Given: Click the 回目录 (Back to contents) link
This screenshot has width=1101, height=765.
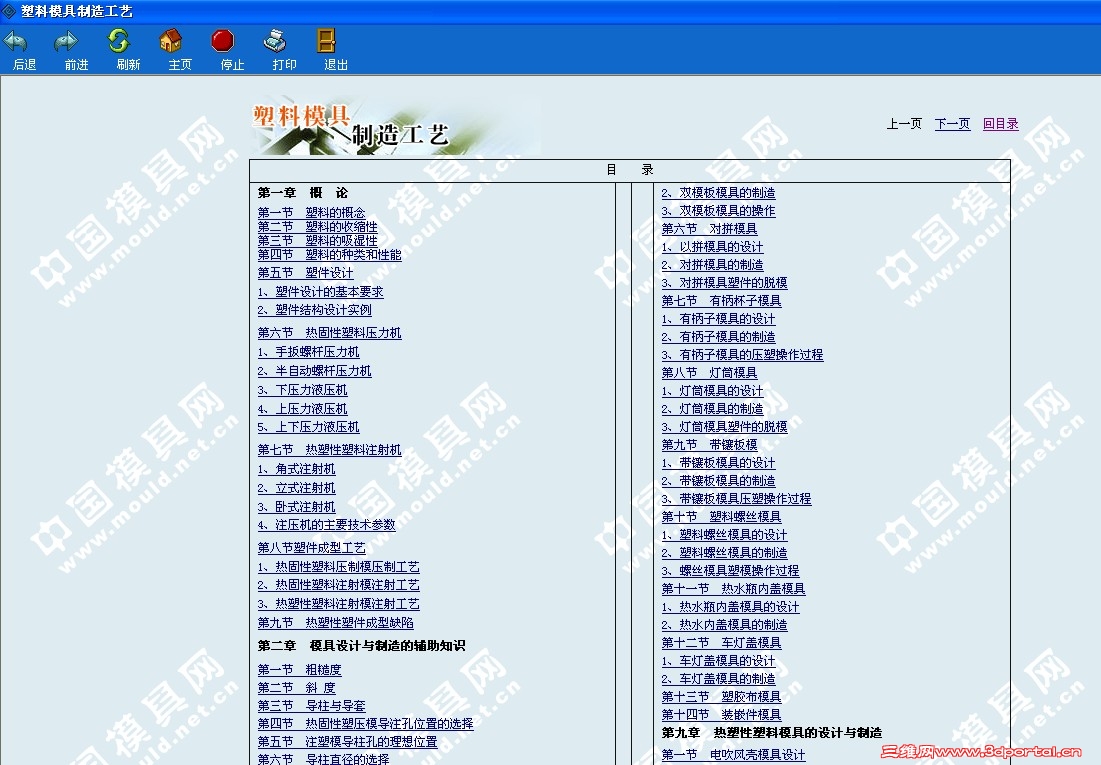Looking at the screenshot, I should coord(999,123).
